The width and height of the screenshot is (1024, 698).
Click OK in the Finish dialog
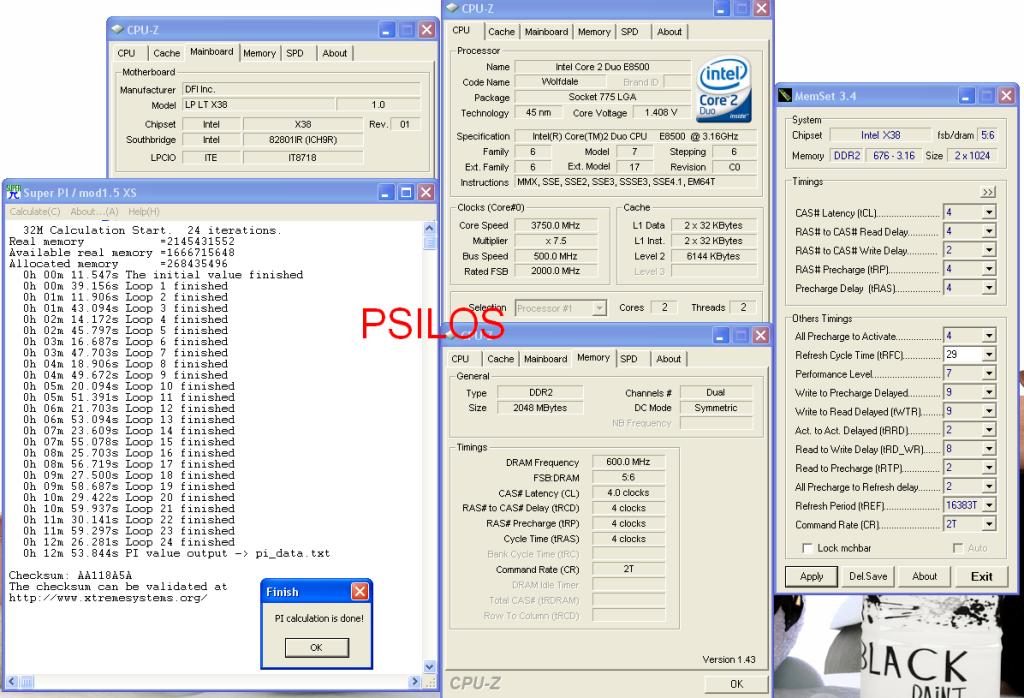coord(317,647)
